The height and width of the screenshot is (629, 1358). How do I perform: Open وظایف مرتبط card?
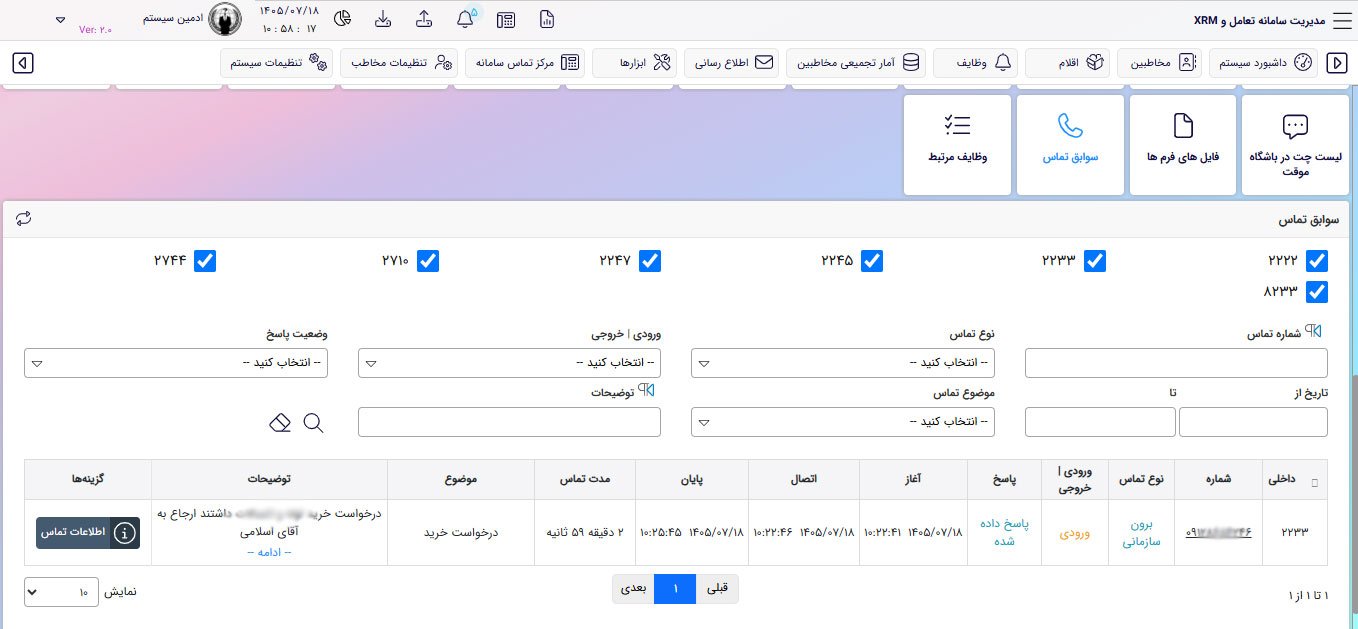coord(957,145)
